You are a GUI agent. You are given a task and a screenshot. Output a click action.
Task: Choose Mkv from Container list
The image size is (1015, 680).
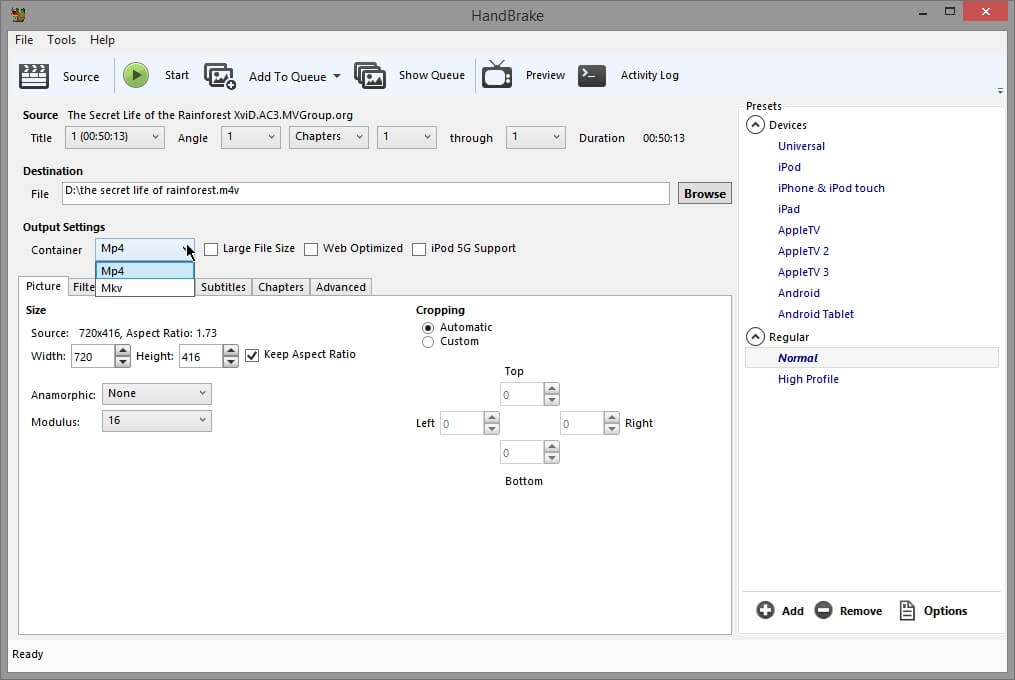pos(145,288)
